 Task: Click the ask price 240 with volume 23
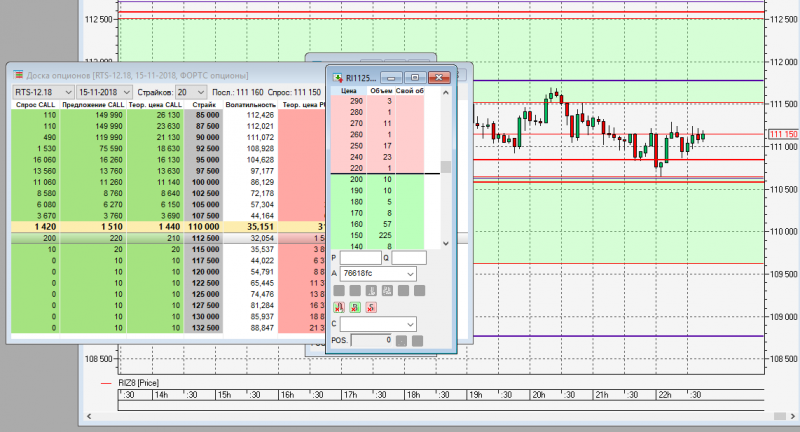[x=356, y=157]
